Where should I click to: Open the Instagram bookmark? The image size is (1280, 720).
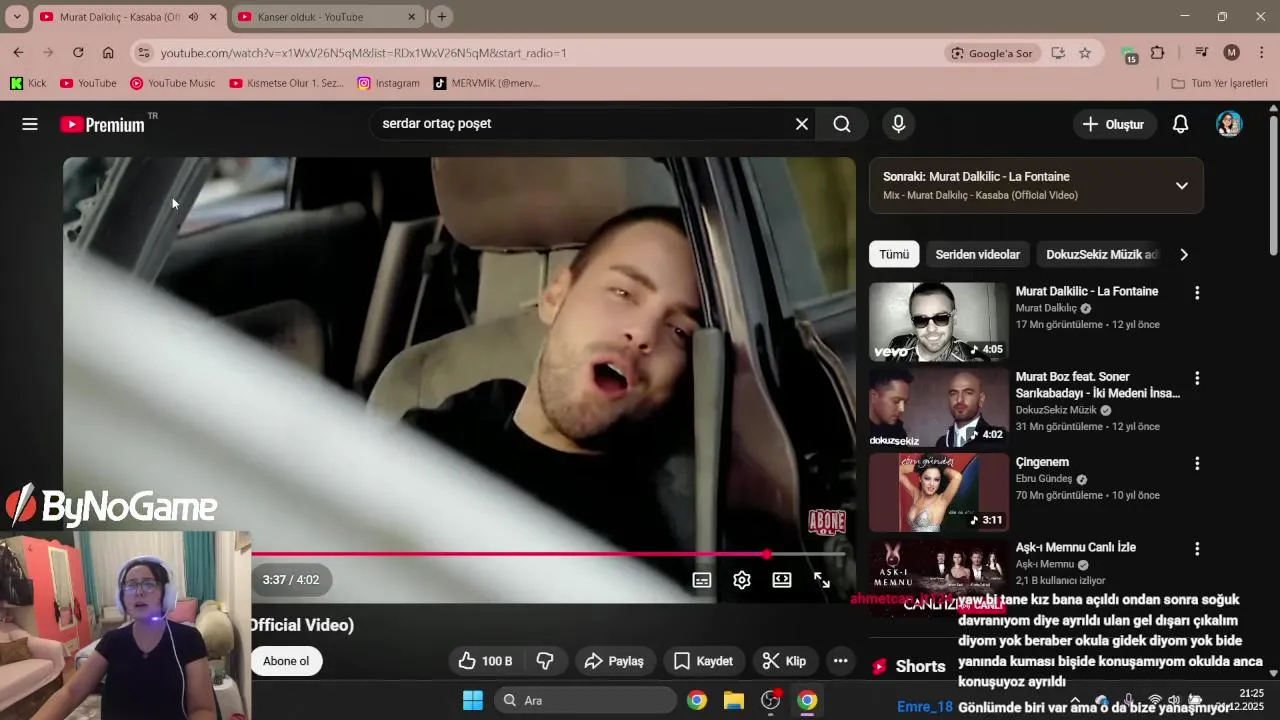(388, 83)
